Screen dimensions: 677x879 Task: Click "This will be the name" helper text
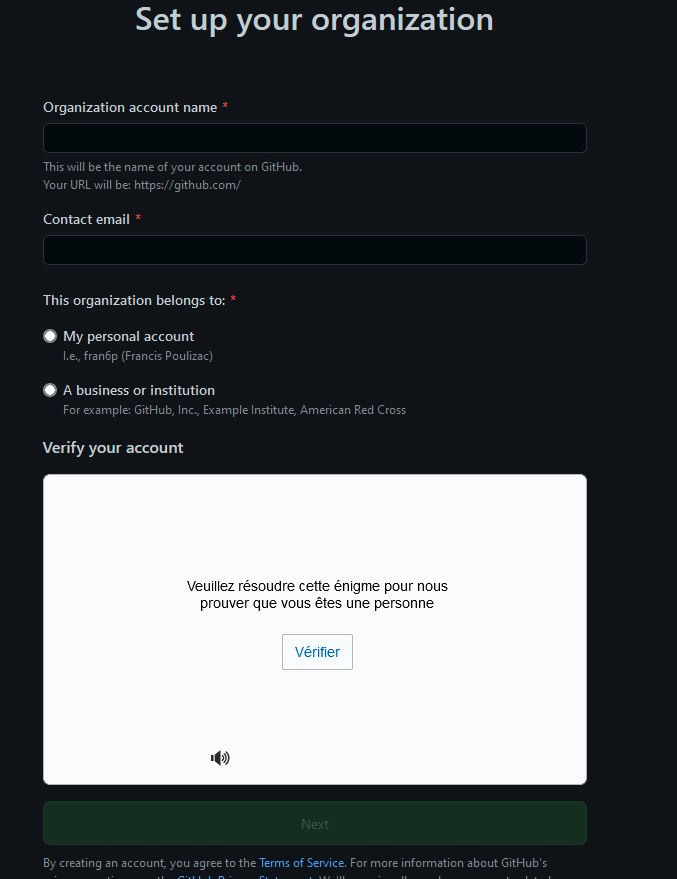pyautogui.click(x=172, y=167)
